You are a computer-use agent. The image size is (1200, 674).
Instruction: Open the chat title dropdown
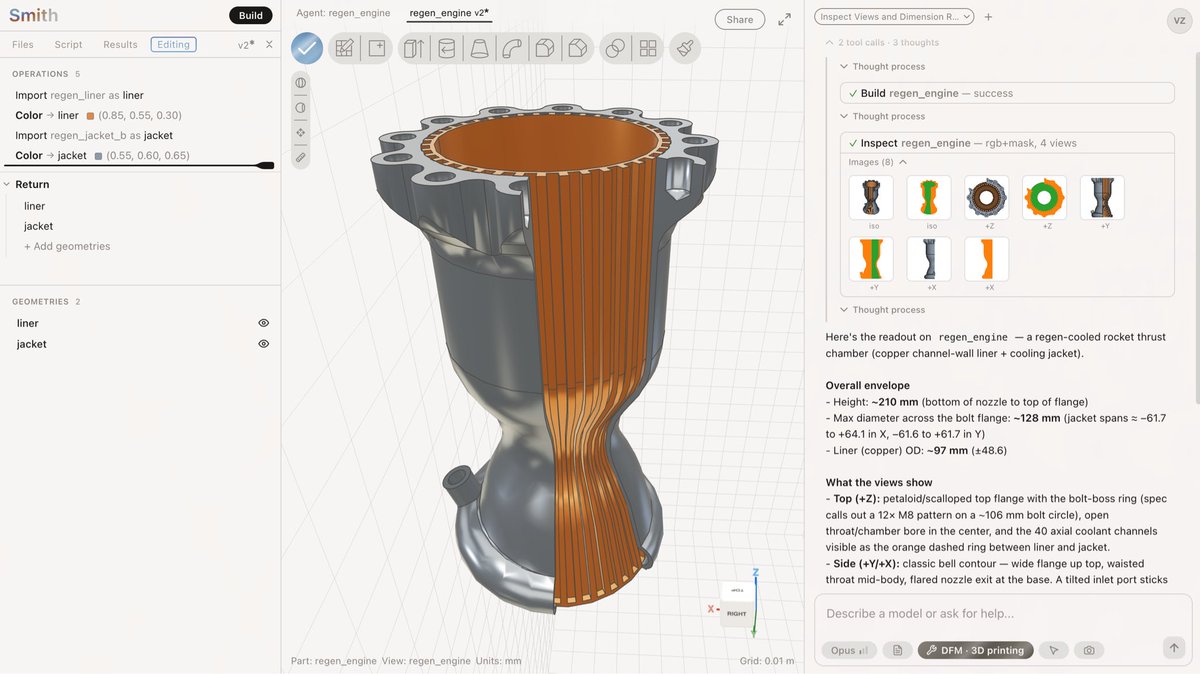tap(894, 17)
